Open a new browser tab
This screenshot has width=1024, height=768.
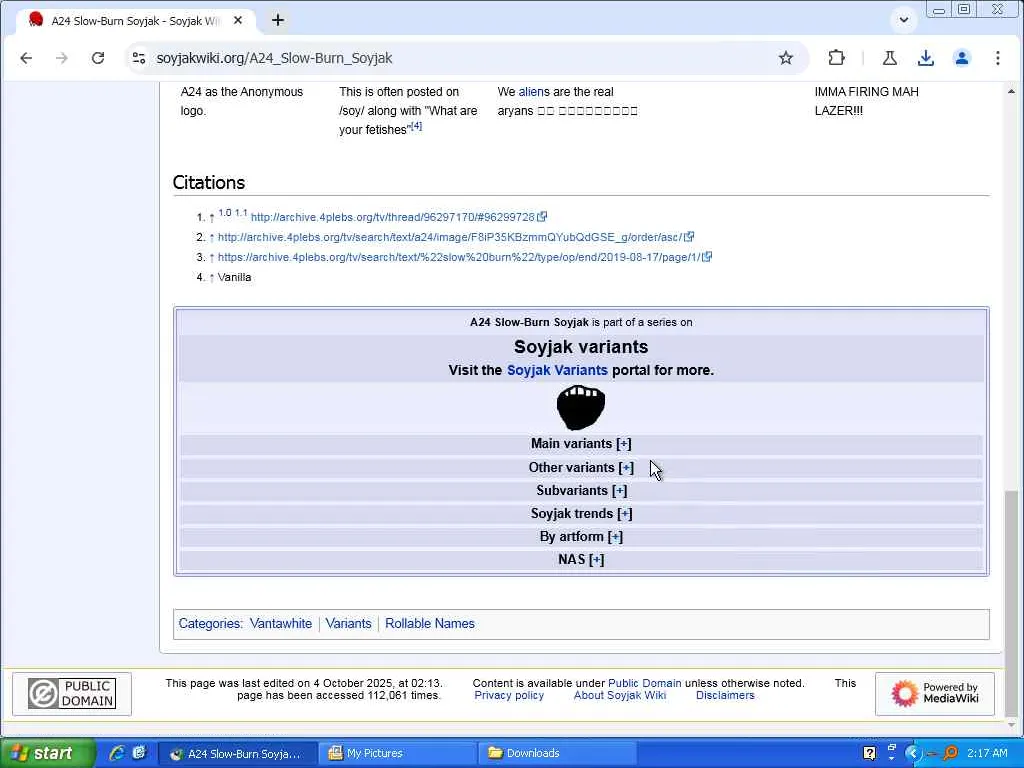coord(278,20)
